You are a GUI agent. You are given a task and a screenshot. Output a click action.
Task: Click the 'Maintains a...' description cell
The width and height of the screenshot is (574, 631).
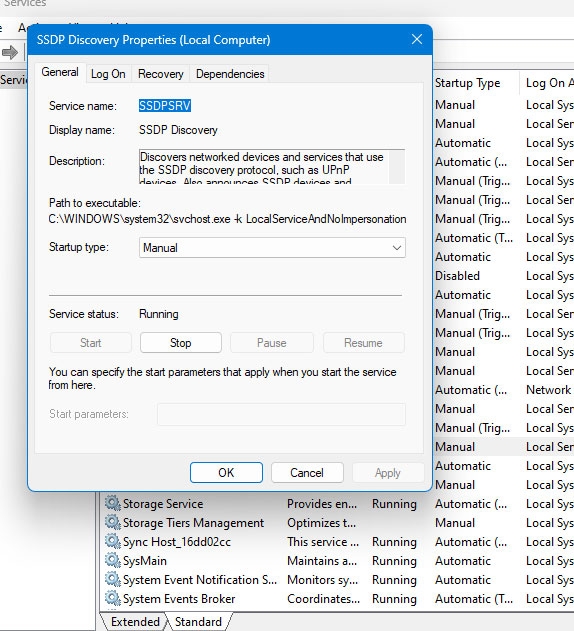322,561
